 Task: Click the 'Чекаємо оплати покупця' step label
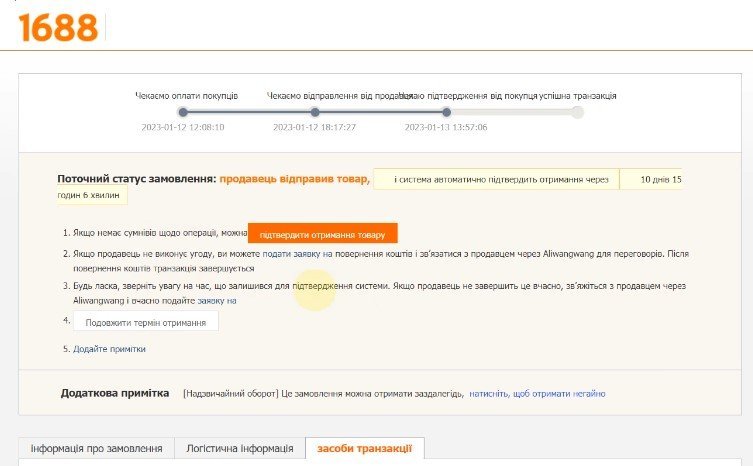187,96
